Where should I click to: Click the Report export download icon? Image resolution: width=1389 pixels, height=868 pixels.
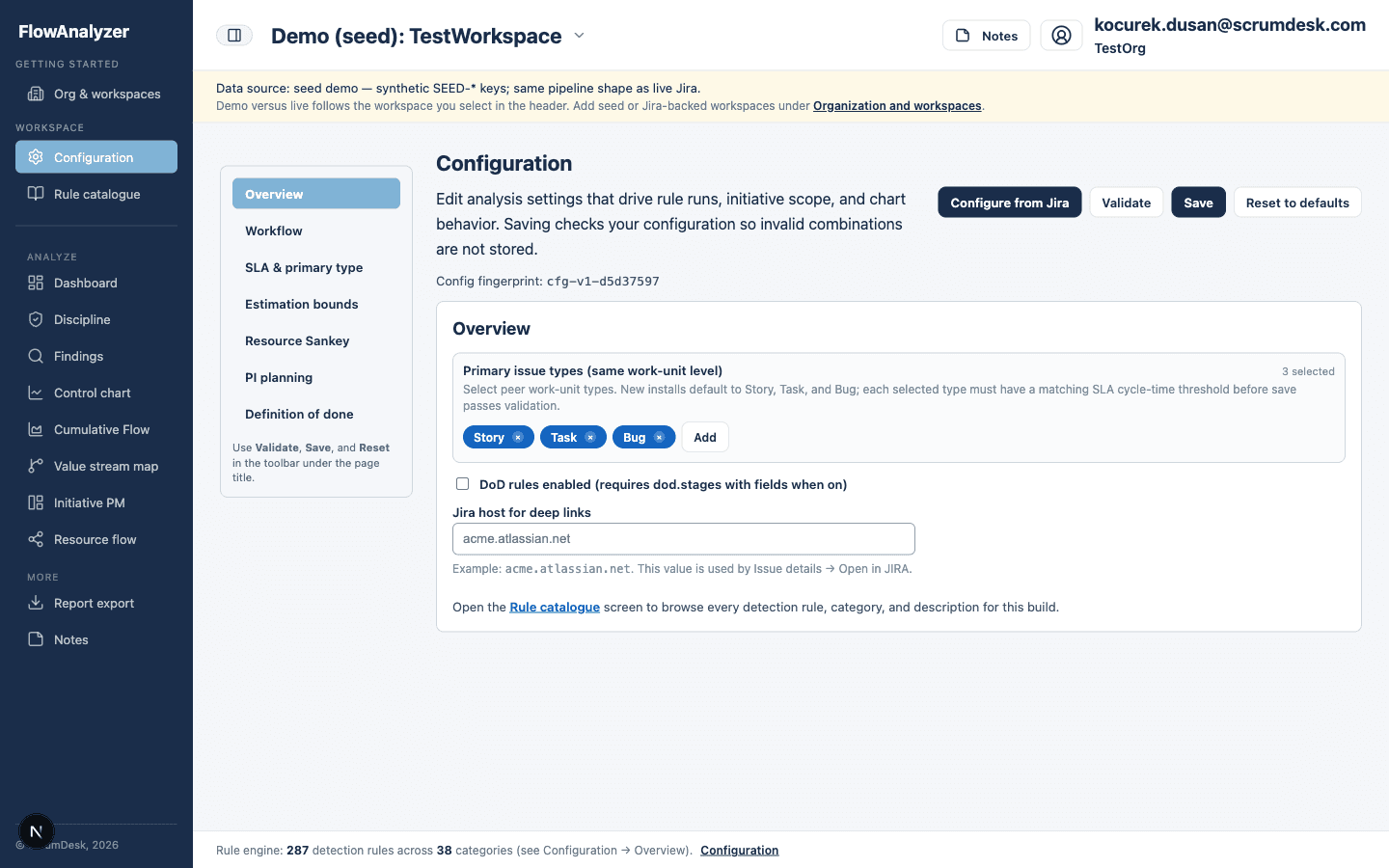tap(36, 603)
